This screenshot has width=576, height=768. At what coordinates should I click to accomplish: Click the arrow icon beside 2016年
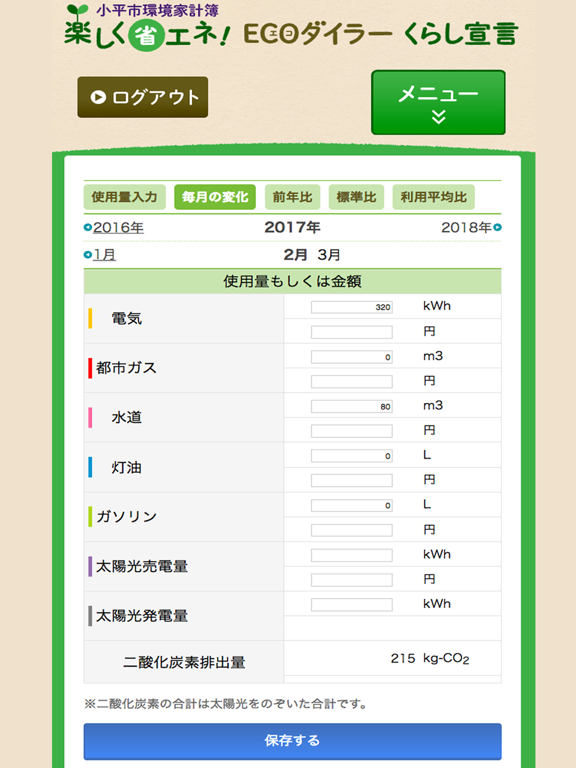pyautogui.click(x=88, y=227)
